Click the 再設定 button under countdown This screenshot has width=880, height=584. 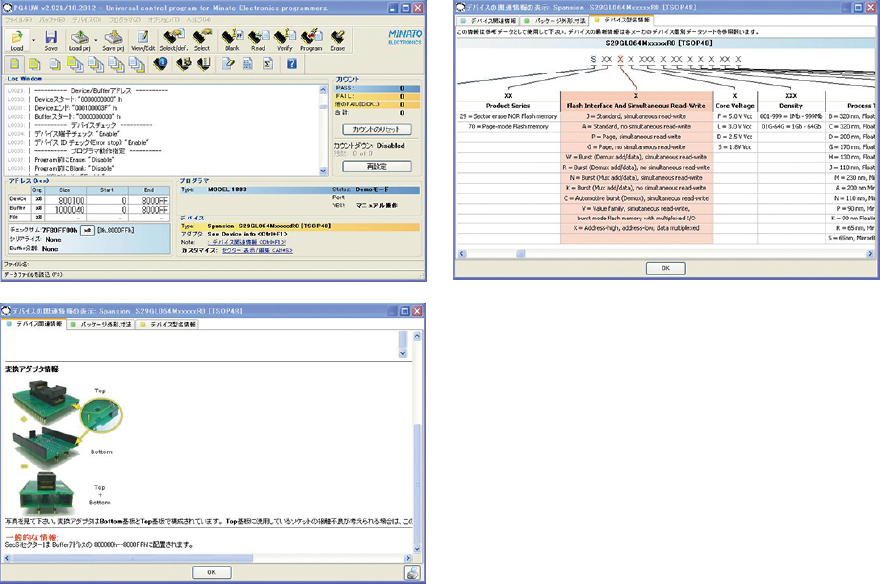pos(377,167)
